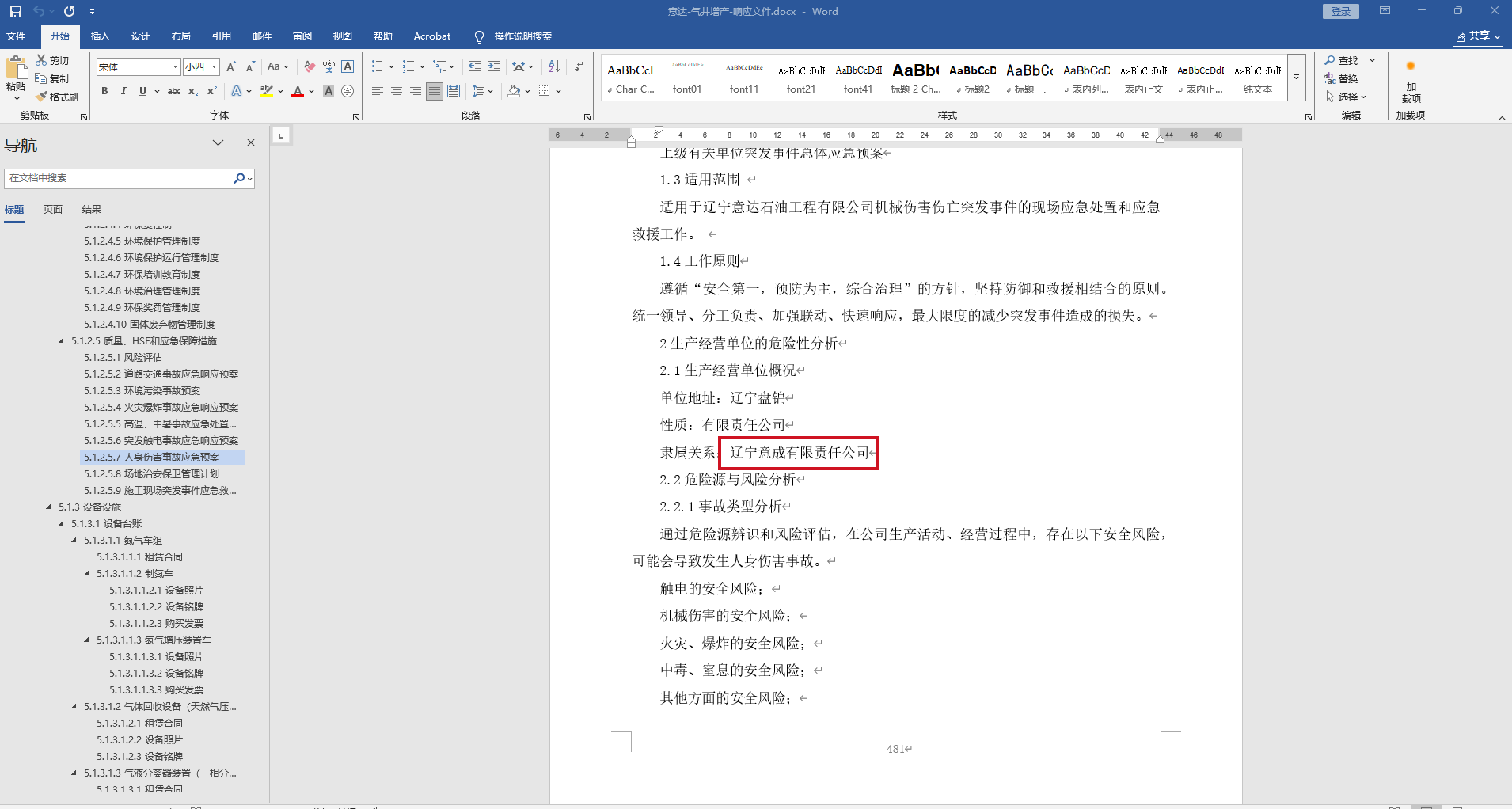Open the change case (Aa) dropdown

pyautogui.click(x=278, y=67)
